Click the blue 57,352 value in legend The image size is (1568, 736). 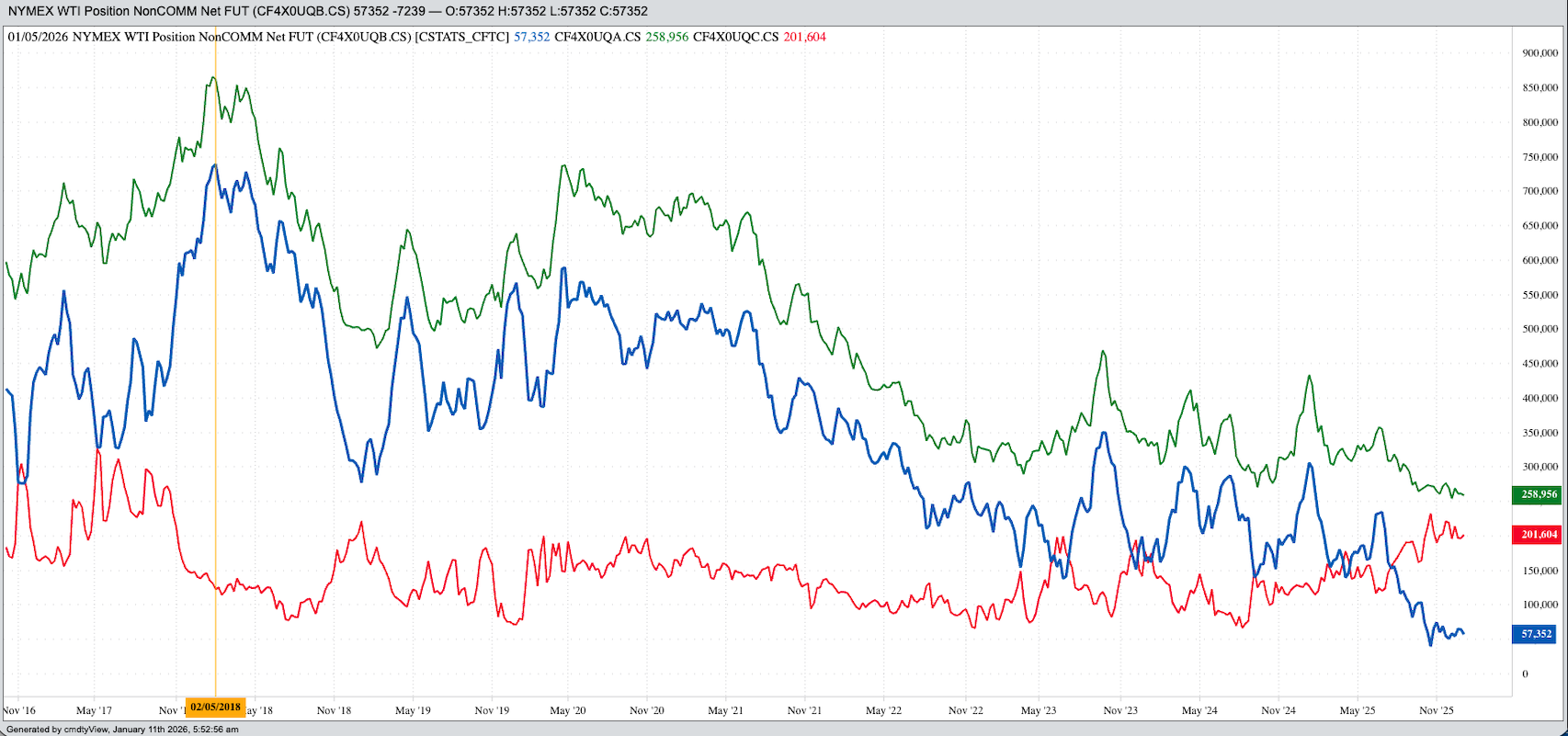click(531, 38)
